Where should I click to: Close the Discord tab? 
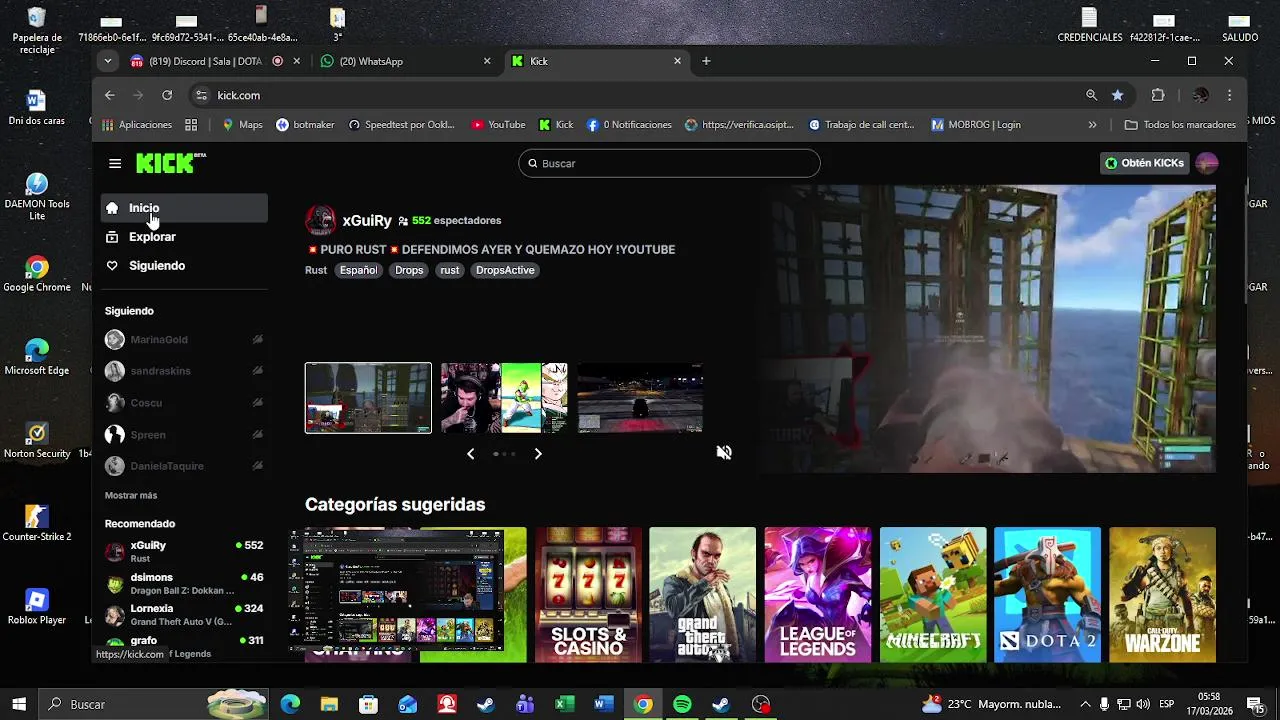click(x=296, y=61)
